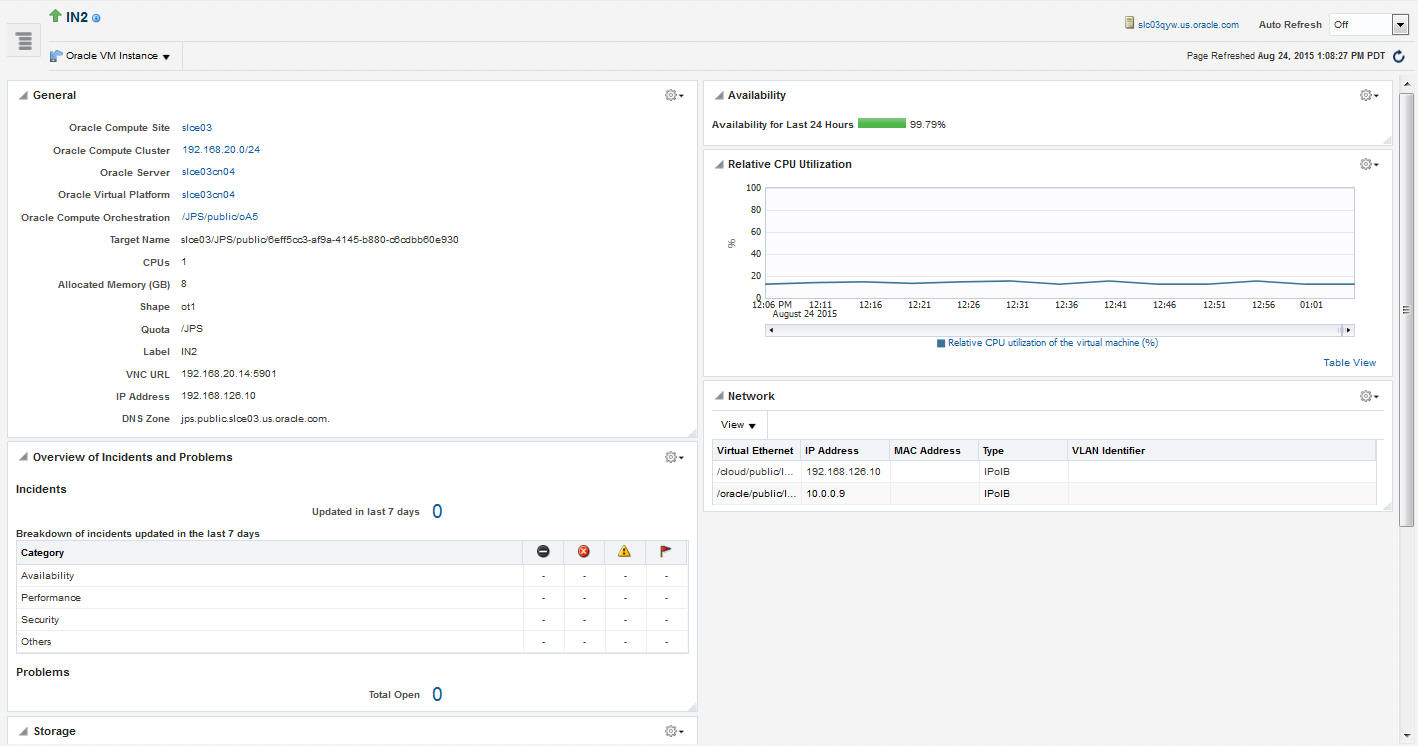Screen dimensions: 1418x746
Task: Click the CPU chart time range scrollbar
Action: point(1059,330)
